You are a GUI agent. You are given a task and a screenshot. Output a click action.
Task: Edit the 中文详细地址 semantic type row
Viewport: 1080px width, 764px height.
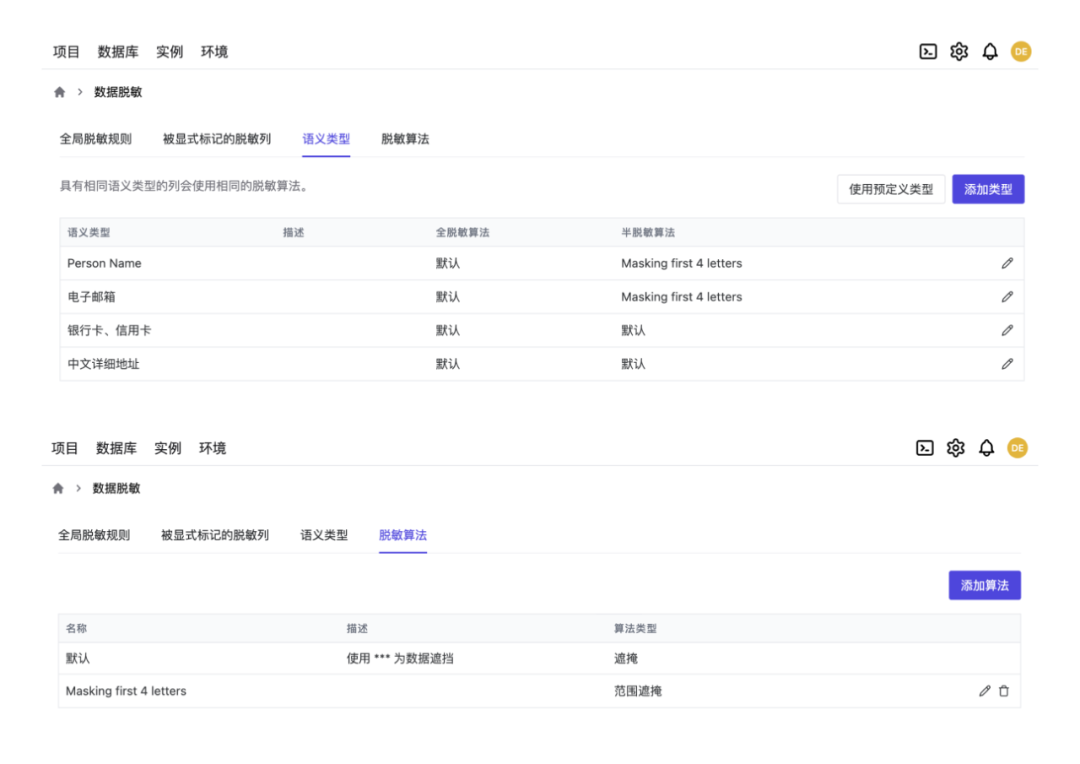point(1007,364)
